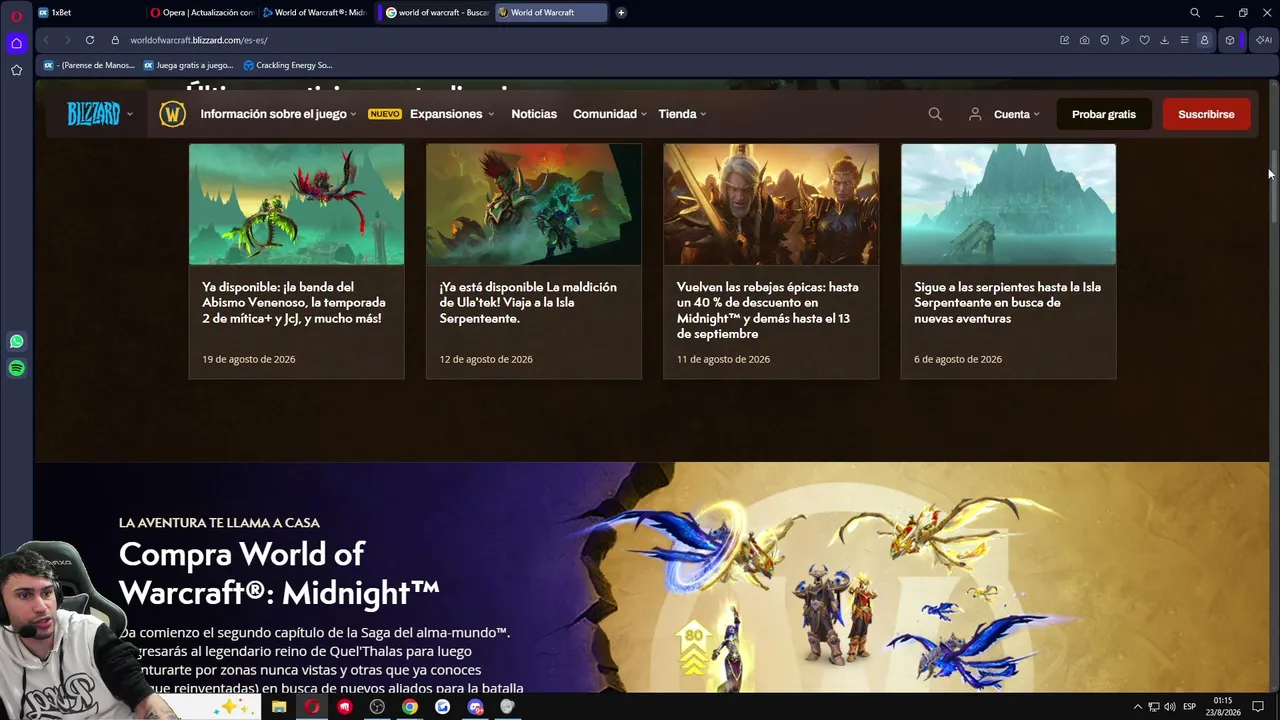Open WhatsApp from the Opera sidebar
1280x720 pixels.
[x=16, y=342]
